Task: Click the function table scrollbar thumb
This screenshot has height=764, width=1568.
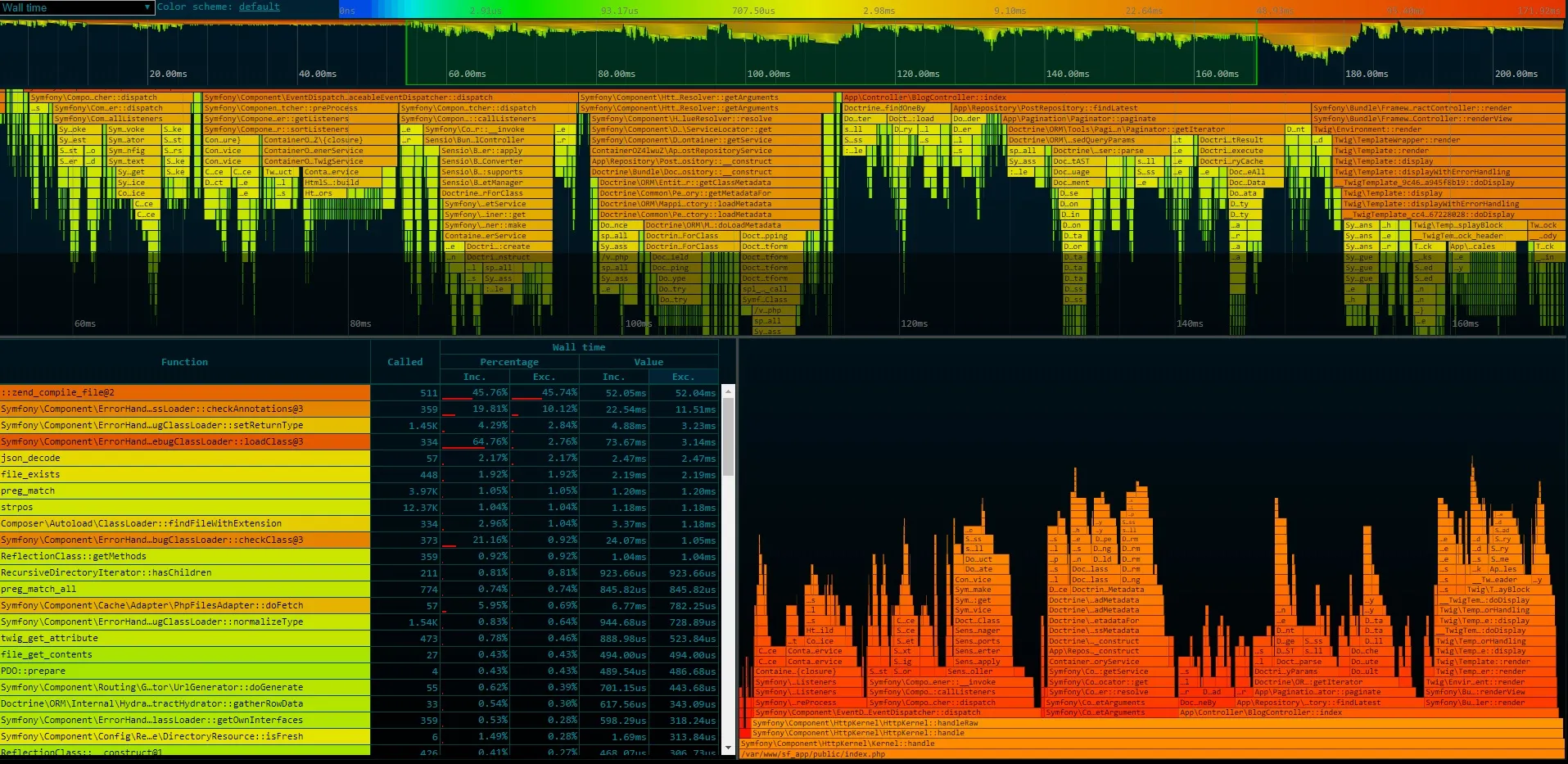Action: [728, 436]
